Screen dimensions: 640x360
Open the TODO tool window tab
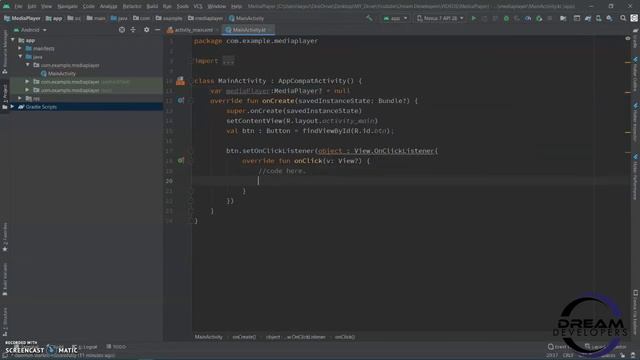(x=116, y=347)
